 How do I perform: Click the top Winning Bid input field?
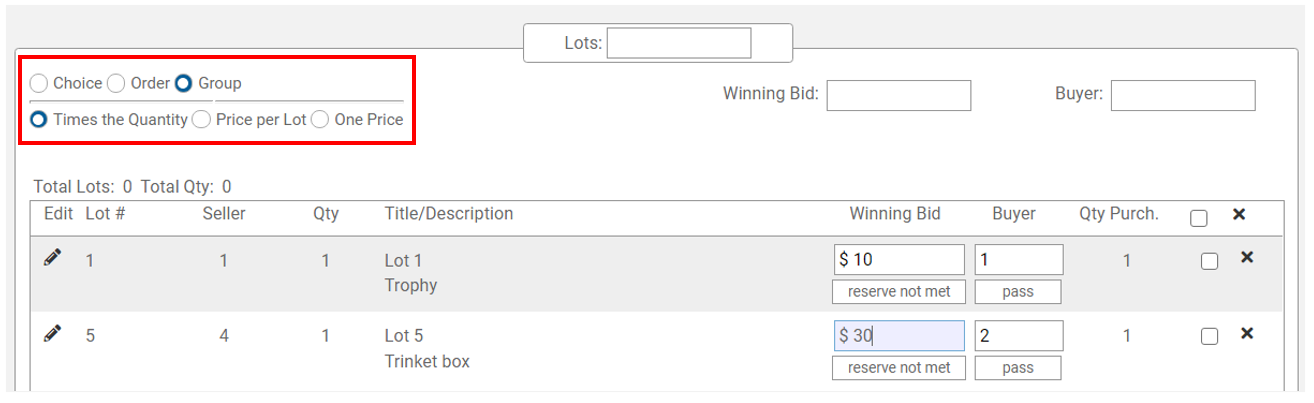(x=898, y=95)
